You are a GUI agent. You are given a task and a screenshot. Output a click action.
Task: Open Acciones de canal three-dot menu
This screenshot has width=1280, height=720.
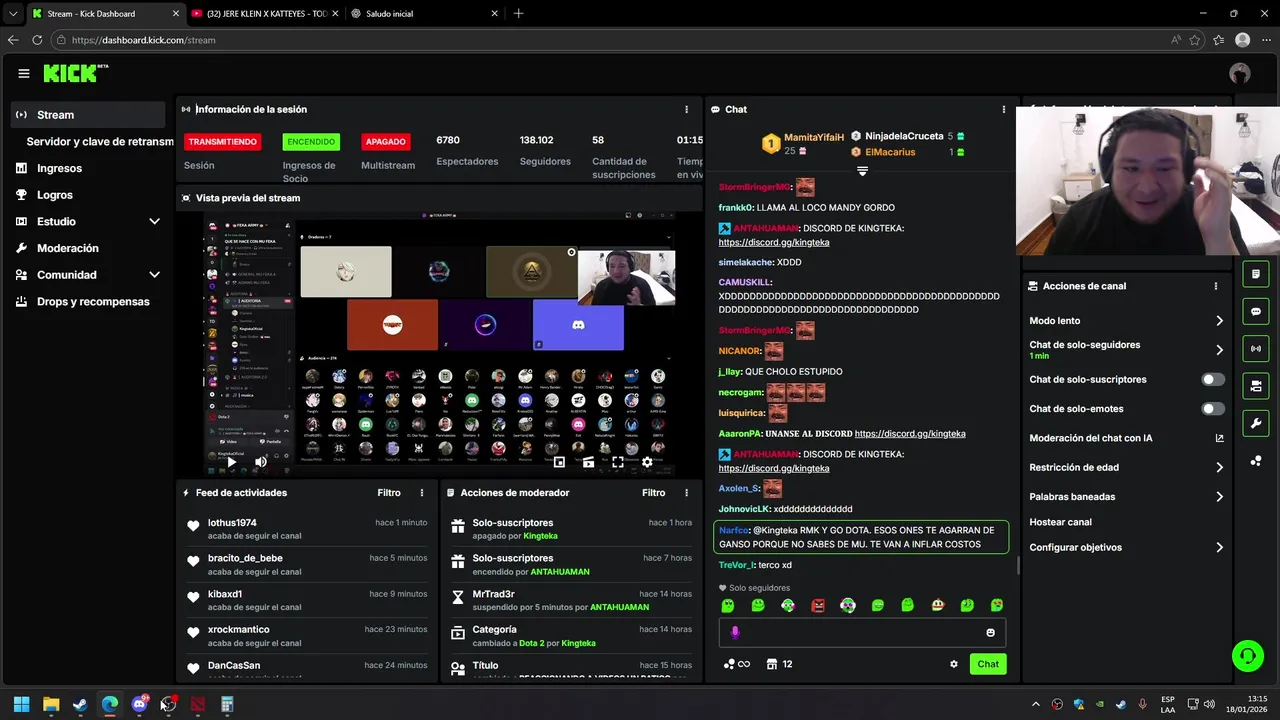[x=1216, y=286]
